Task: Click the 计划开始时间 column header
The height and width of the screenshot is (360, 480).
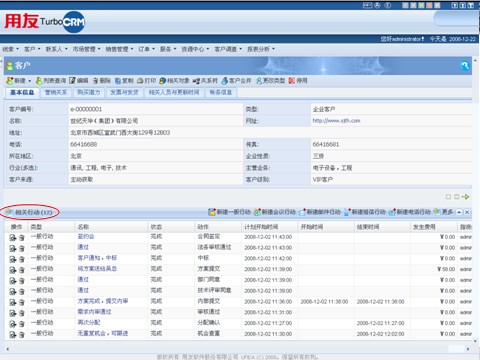Action: 261,227
